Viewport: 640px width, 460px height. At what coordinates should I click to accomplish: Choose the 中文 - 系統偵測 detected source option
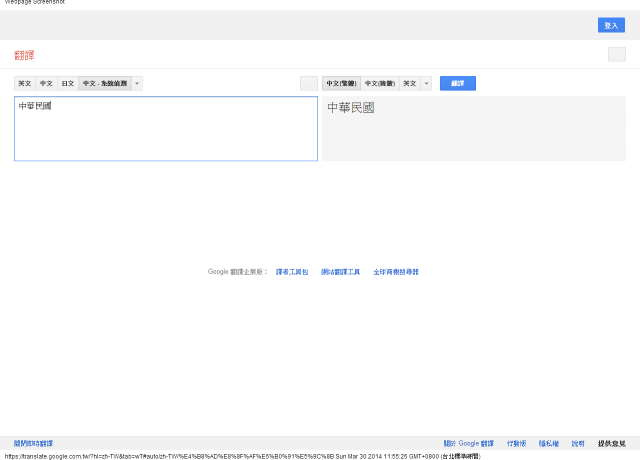pos(105,83)
